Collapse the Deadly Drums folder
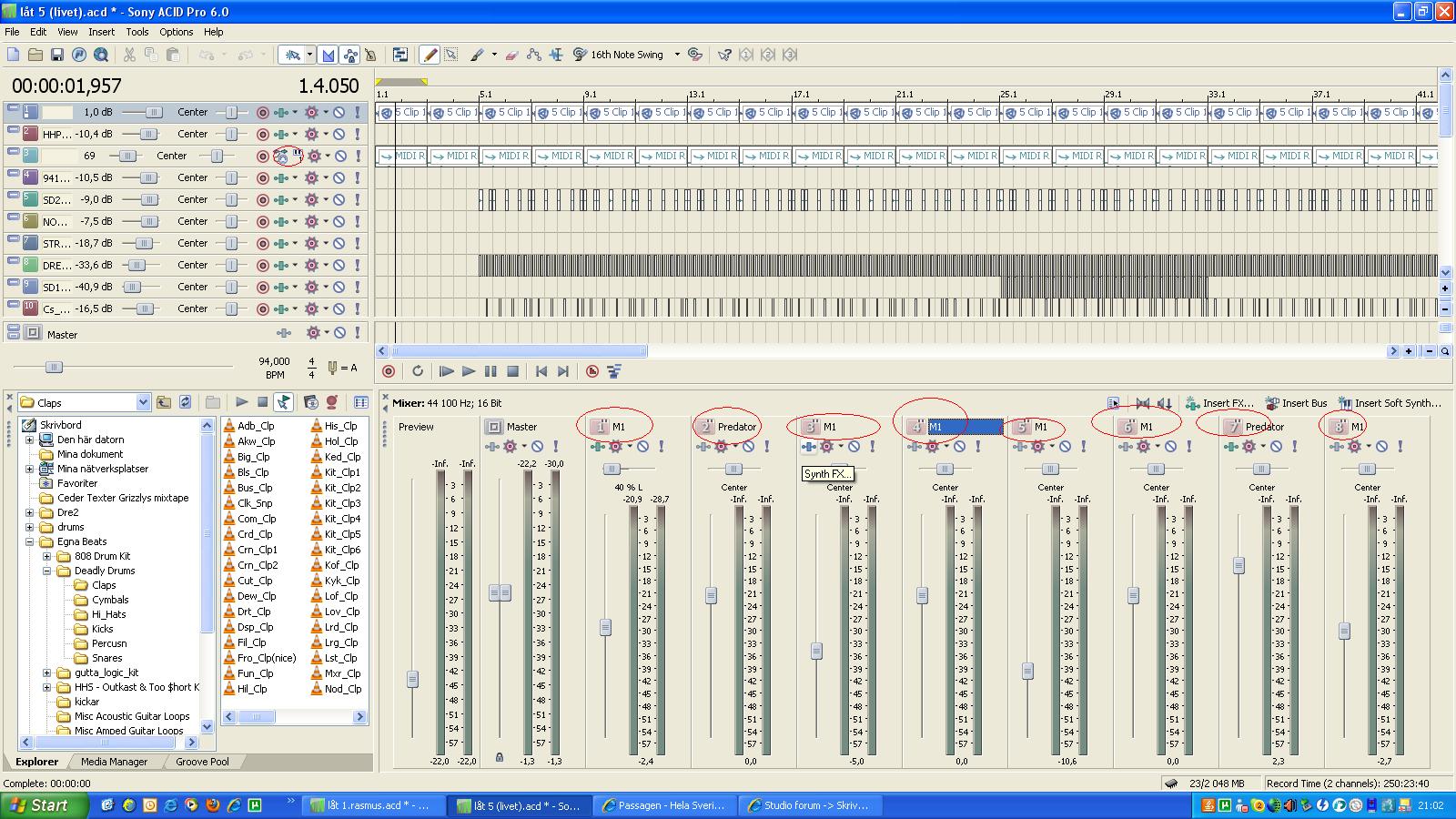The width and height of the screenshot is (1456, 819). [47, 571]
